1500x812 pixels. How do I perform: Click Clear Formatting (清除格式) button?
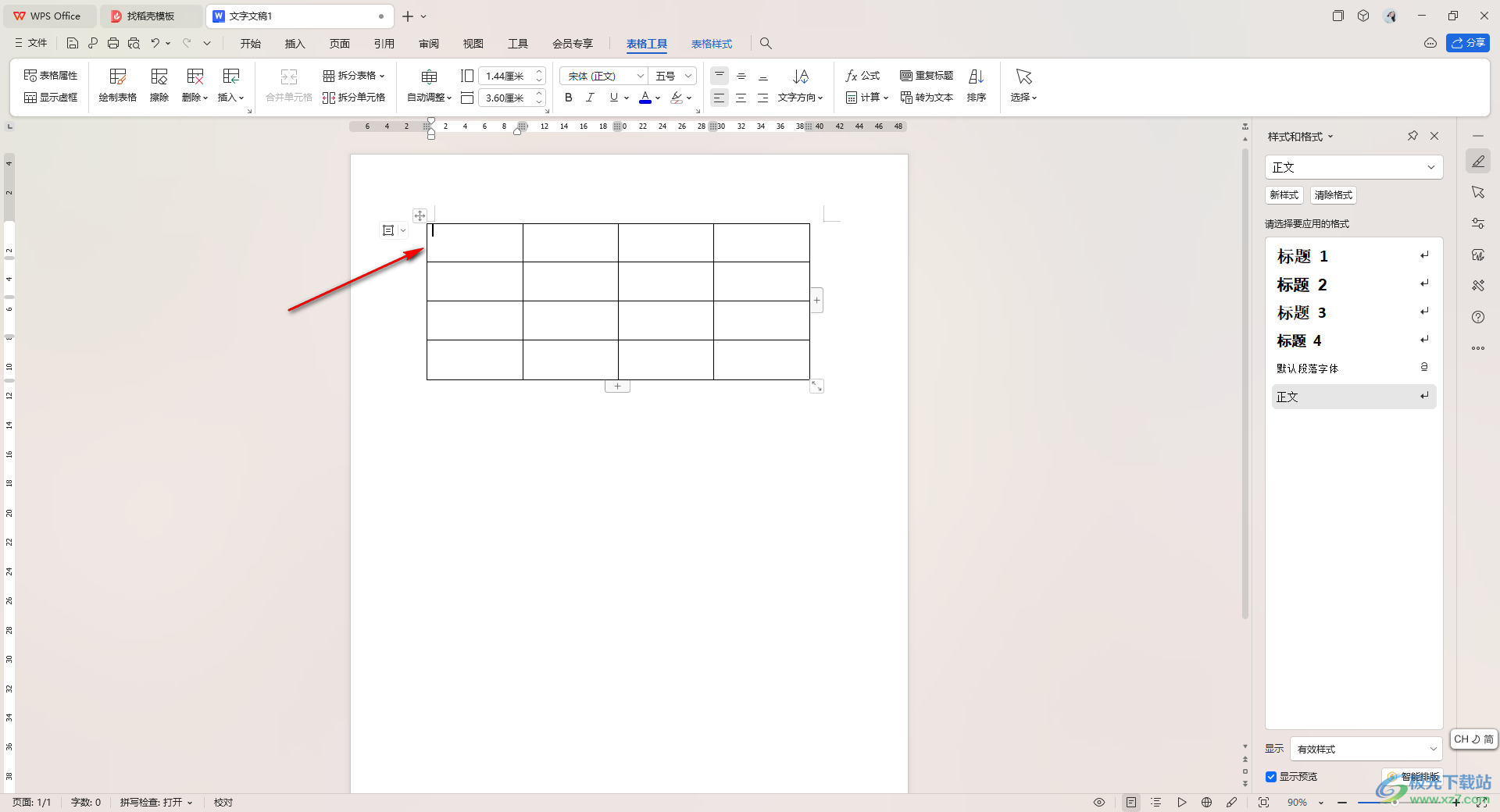[1334, 195]
